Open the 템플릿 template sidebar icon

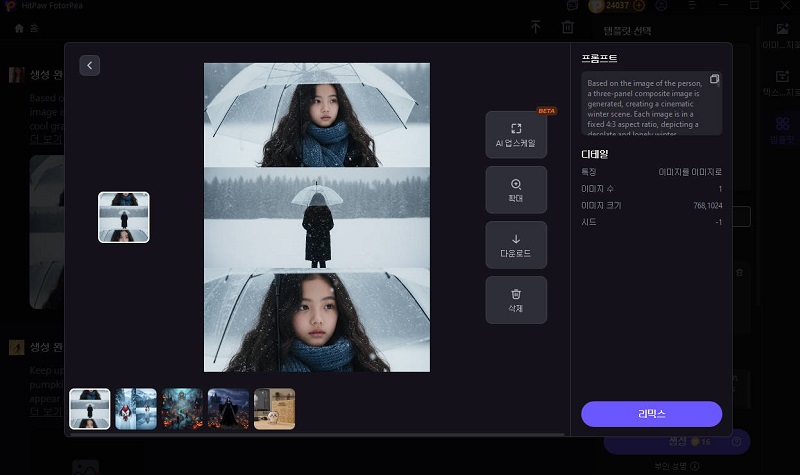[x=783, y=130]
